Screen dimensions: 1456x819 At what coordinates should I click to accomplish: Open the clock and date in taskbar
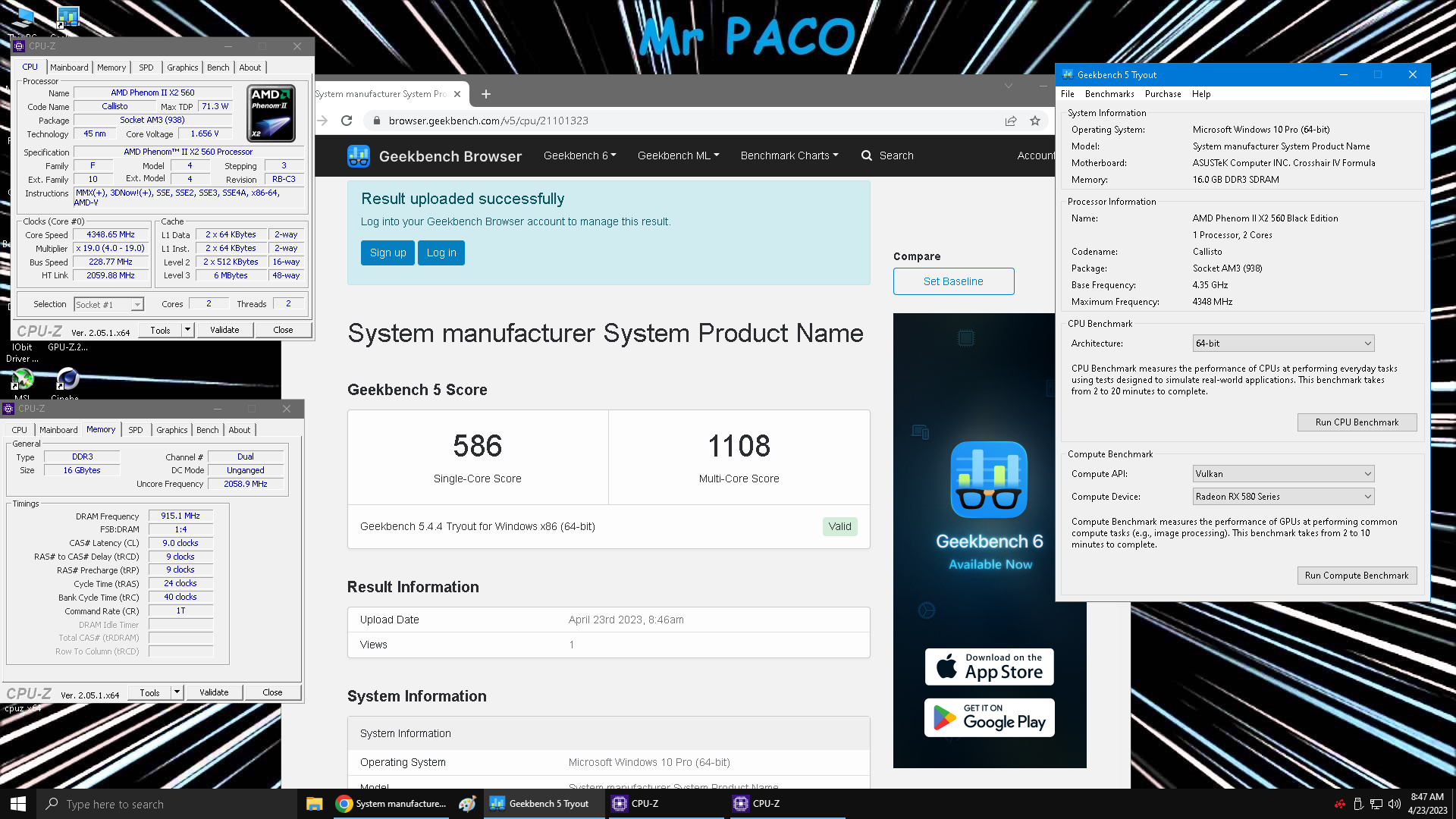(1427, 804)
